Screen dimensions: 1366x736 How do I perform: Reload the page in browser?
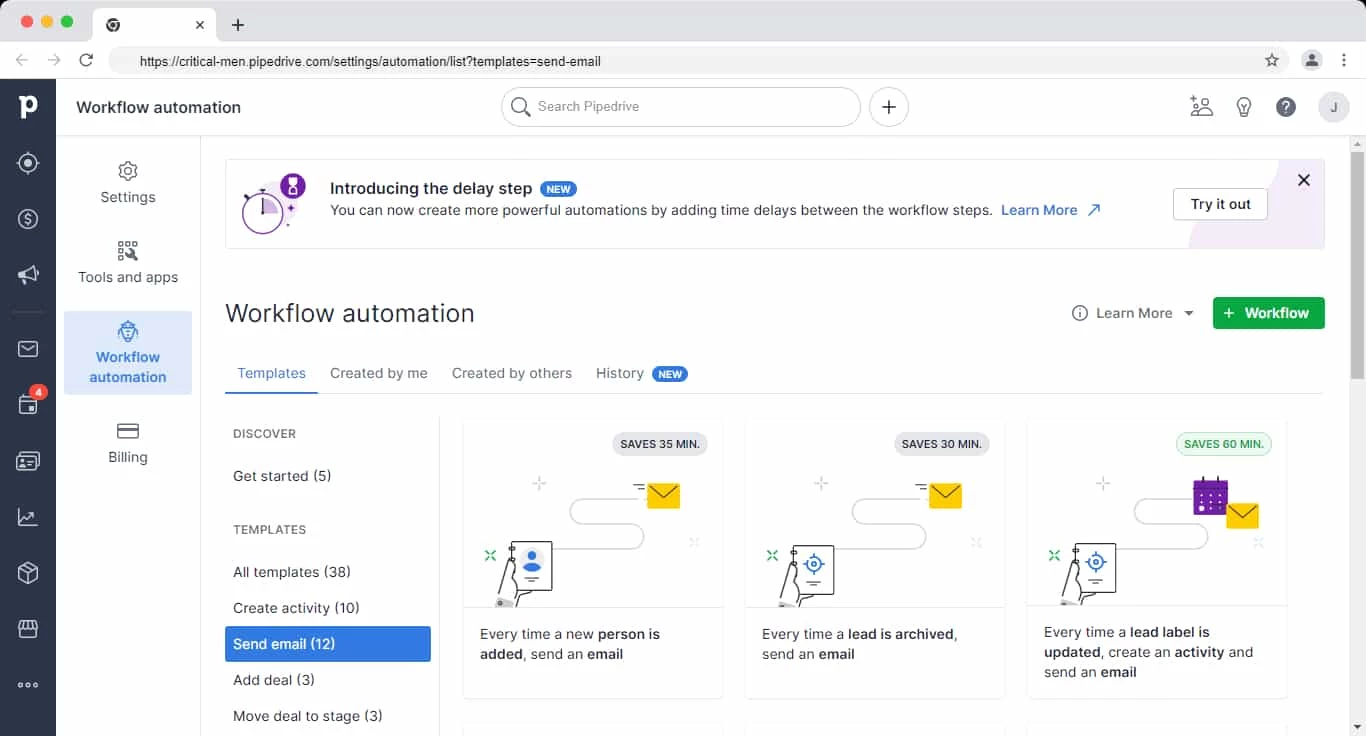point(86,60)
